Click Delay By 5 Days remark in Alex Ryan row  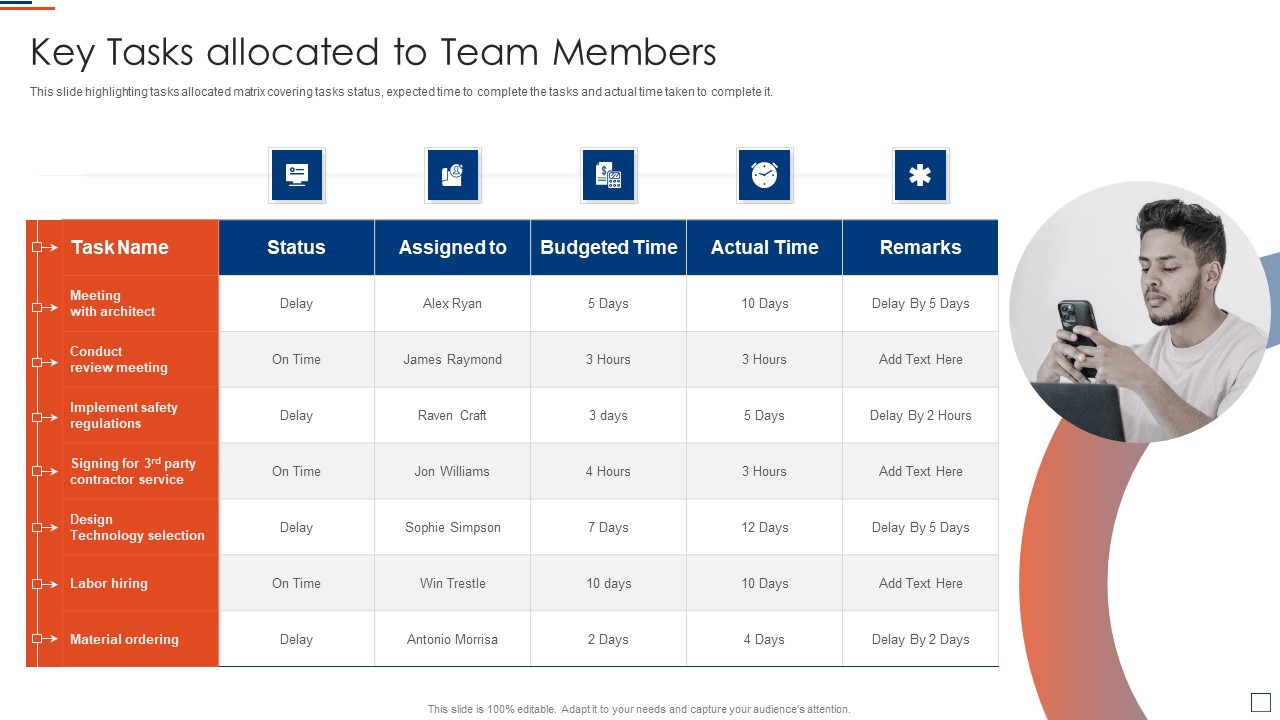921,303
